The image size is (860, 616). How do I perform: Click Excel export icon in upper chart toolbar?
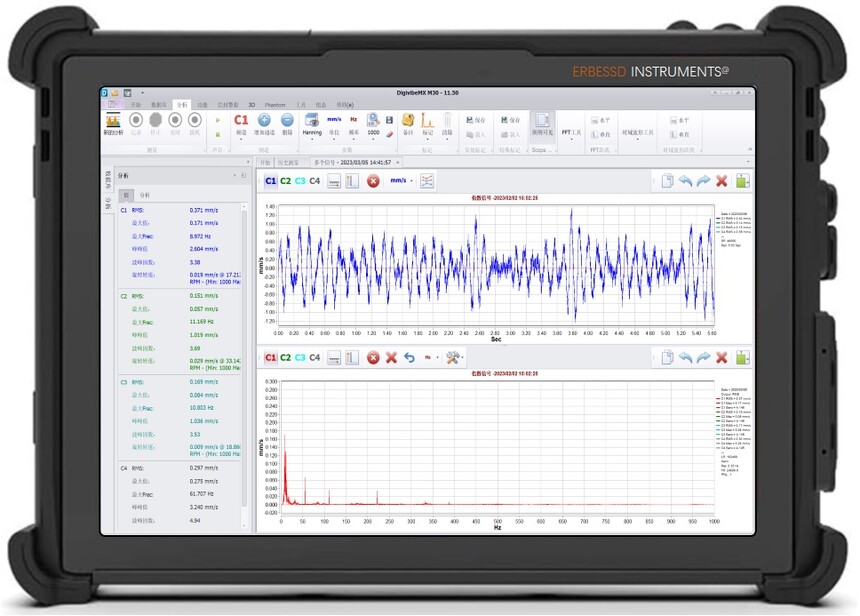click(743, 181)
